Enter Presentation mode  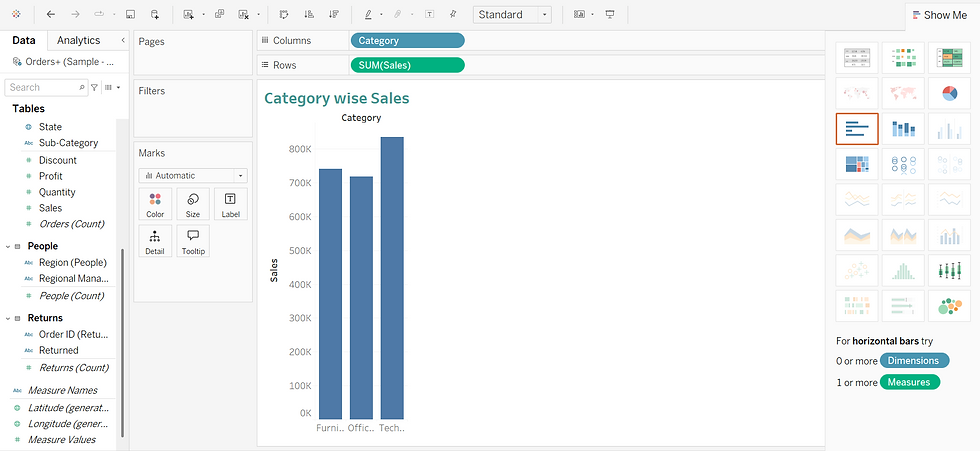[611, 14]
